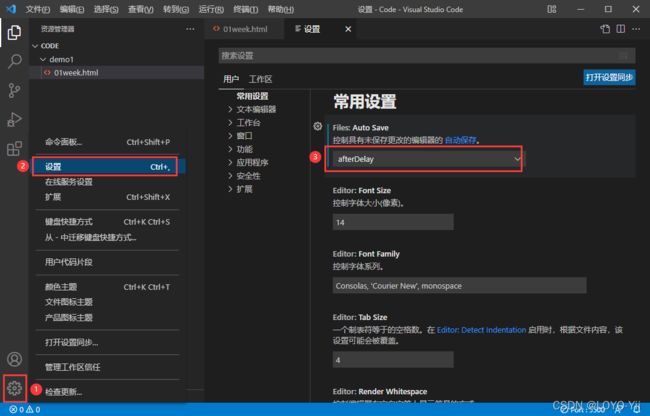
Task: Click the Tab Size field showing 4
Action: [x=393, y=360]
